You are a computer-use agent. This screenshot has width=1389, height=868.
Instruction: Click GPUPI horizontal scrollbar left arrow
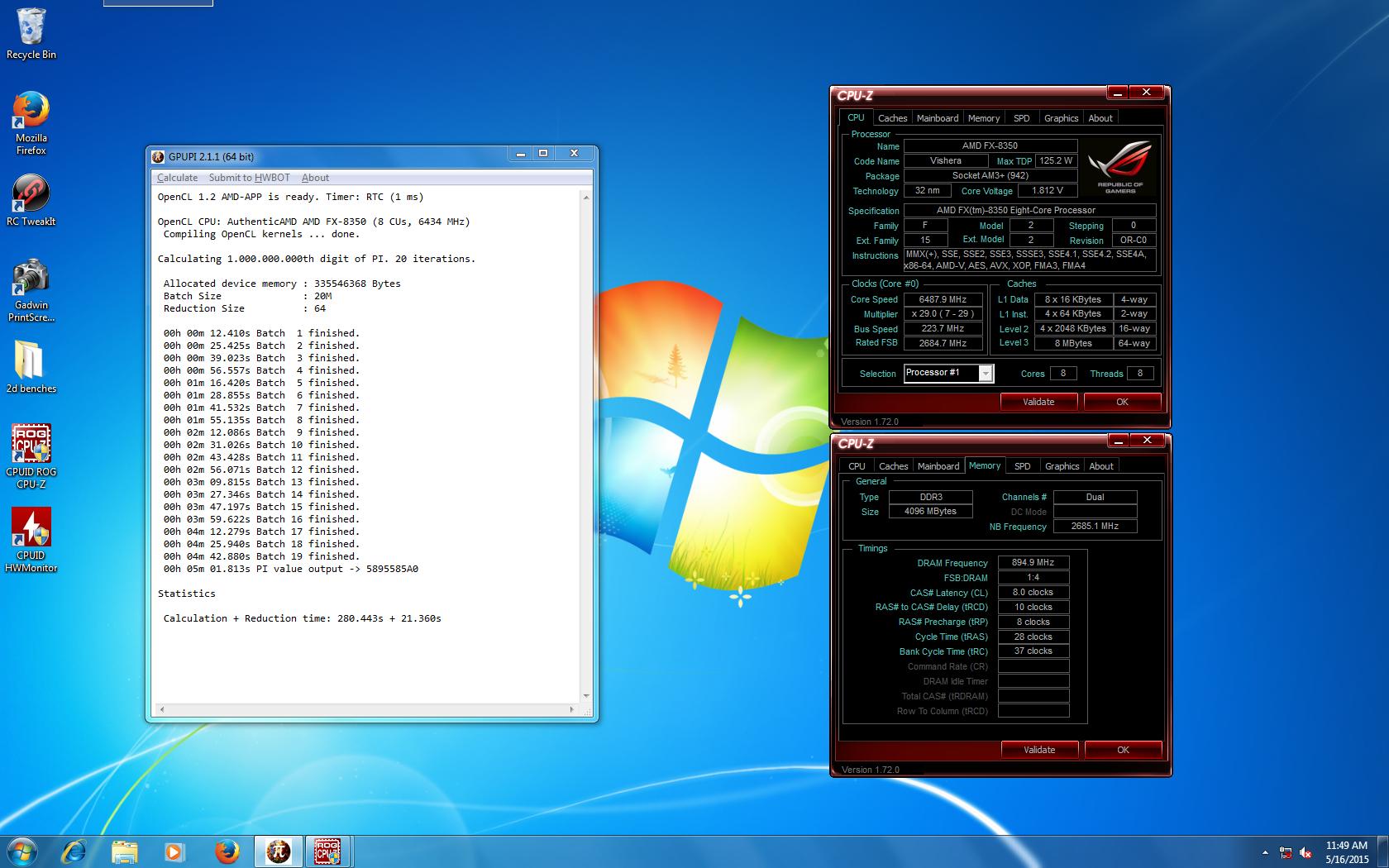click(x=162, y=709)
